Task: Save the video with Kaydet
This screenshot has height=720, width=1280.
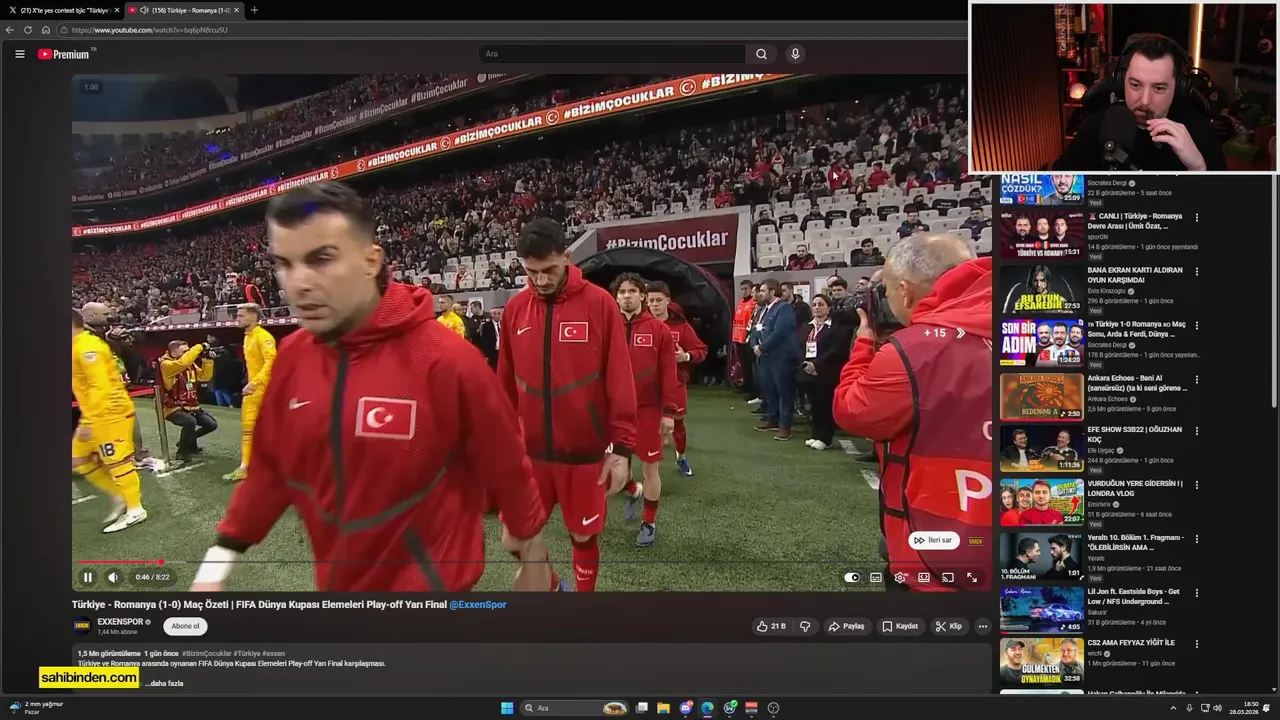Action: click(x=900, y=626)
